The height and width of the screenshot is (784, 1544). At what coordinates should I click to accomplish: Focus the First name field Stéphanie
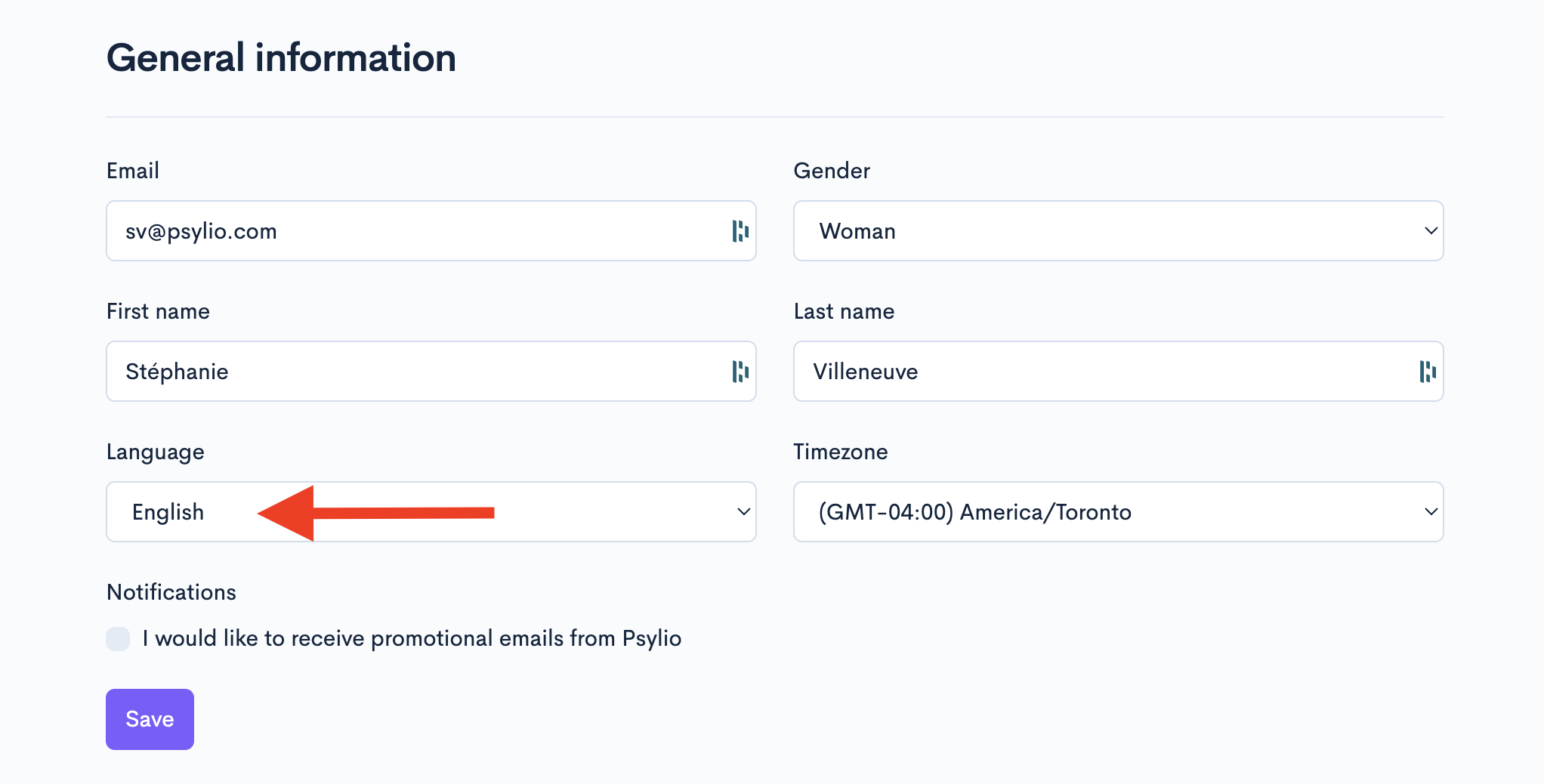[x=431, y=372]
